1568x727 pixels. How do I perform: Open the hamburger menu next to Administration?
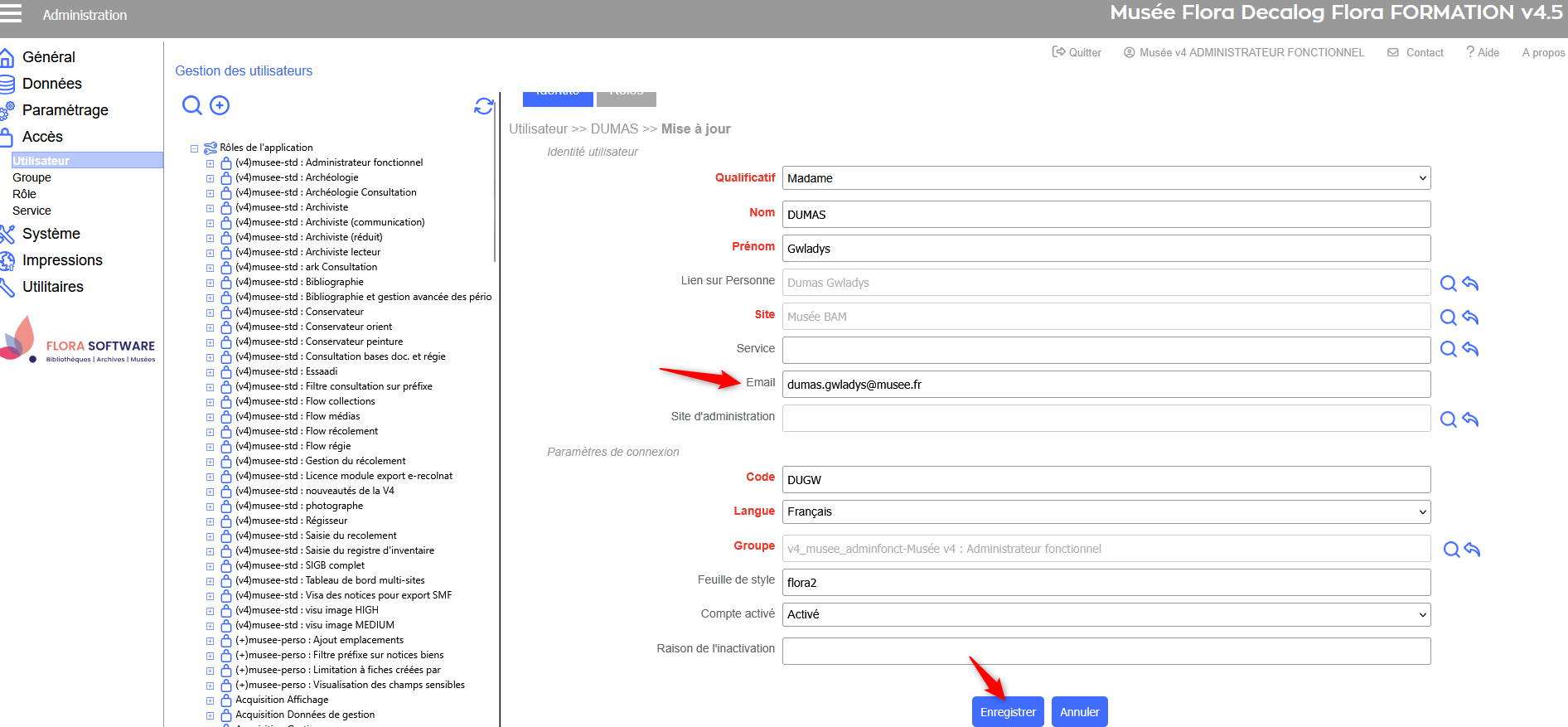[x=11, y=14]
